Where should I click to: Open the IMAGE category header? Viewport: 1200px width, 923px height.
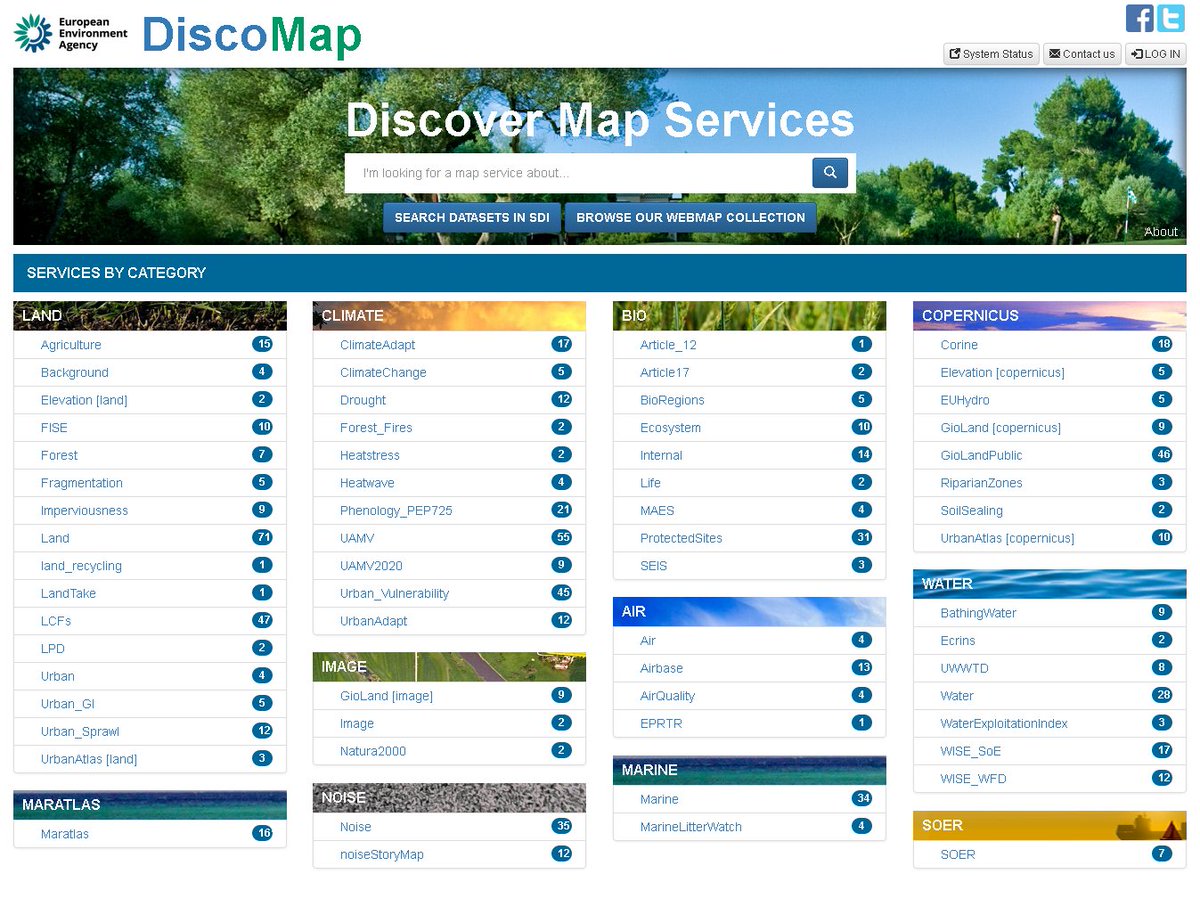[449, 667]
